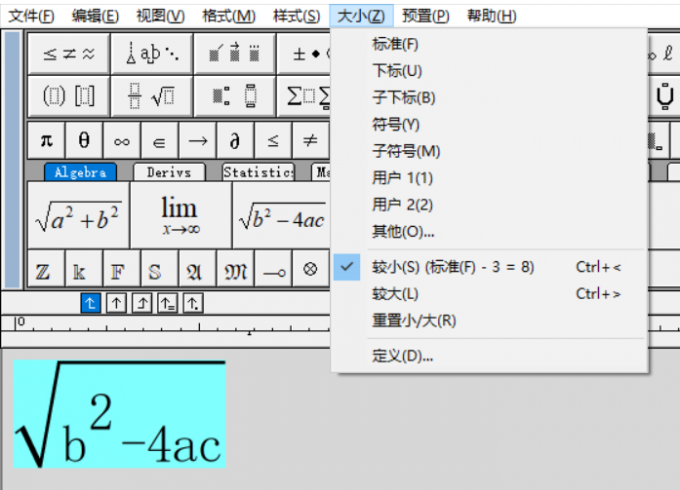The image size is (680, 490).
Task: Insert the less-than-or-equal symbol in small bar
Action: coord(273,140)
